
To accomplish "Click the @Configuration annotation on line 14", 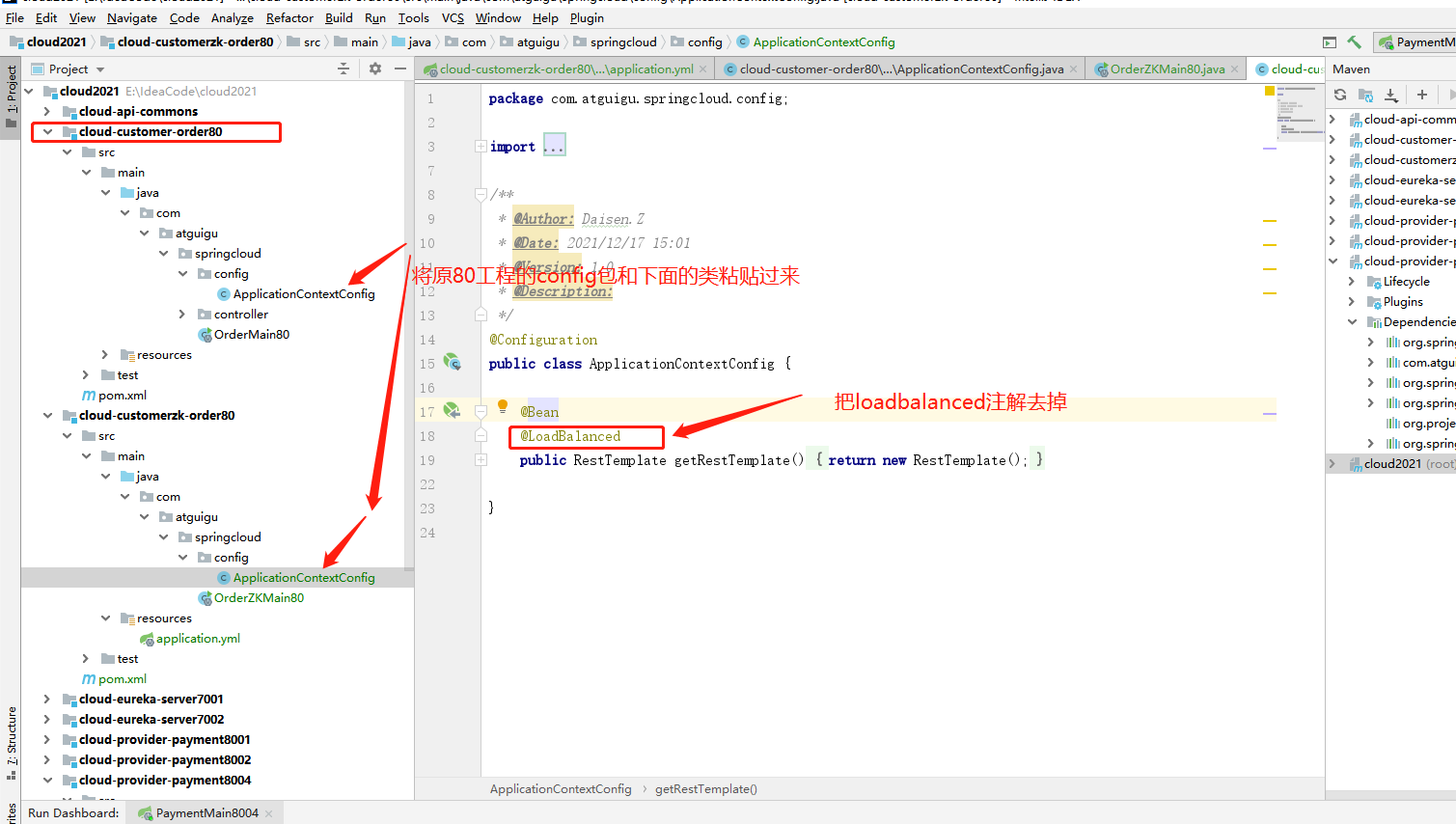I will [x=543, y=340].
